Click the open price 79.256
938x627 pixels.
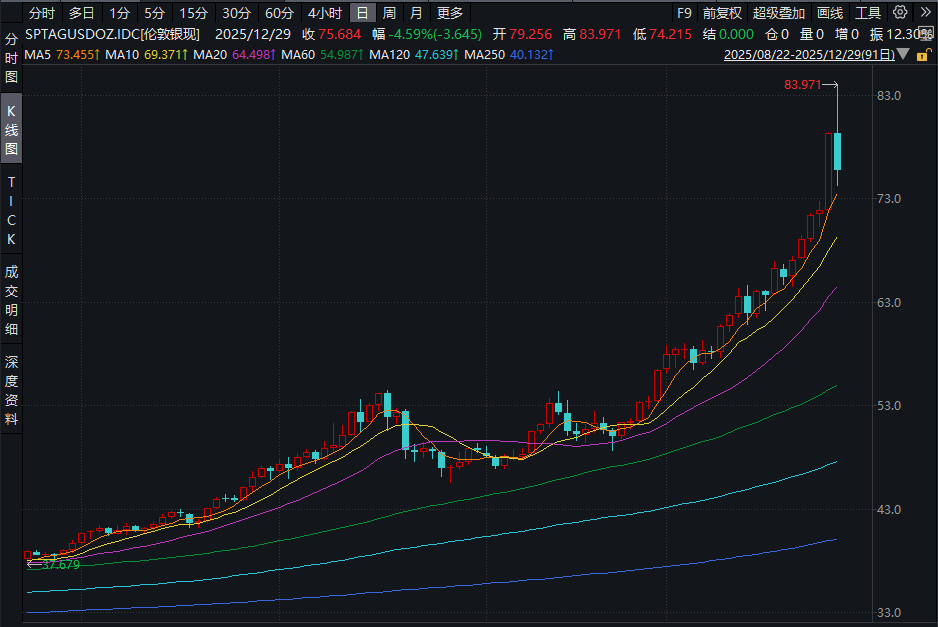(x=531, y=34)
